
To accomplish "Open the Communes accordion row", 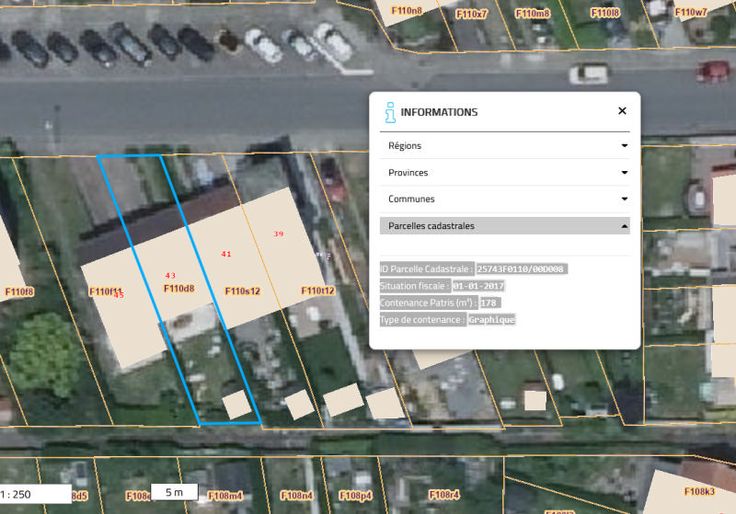I will 505,199.
